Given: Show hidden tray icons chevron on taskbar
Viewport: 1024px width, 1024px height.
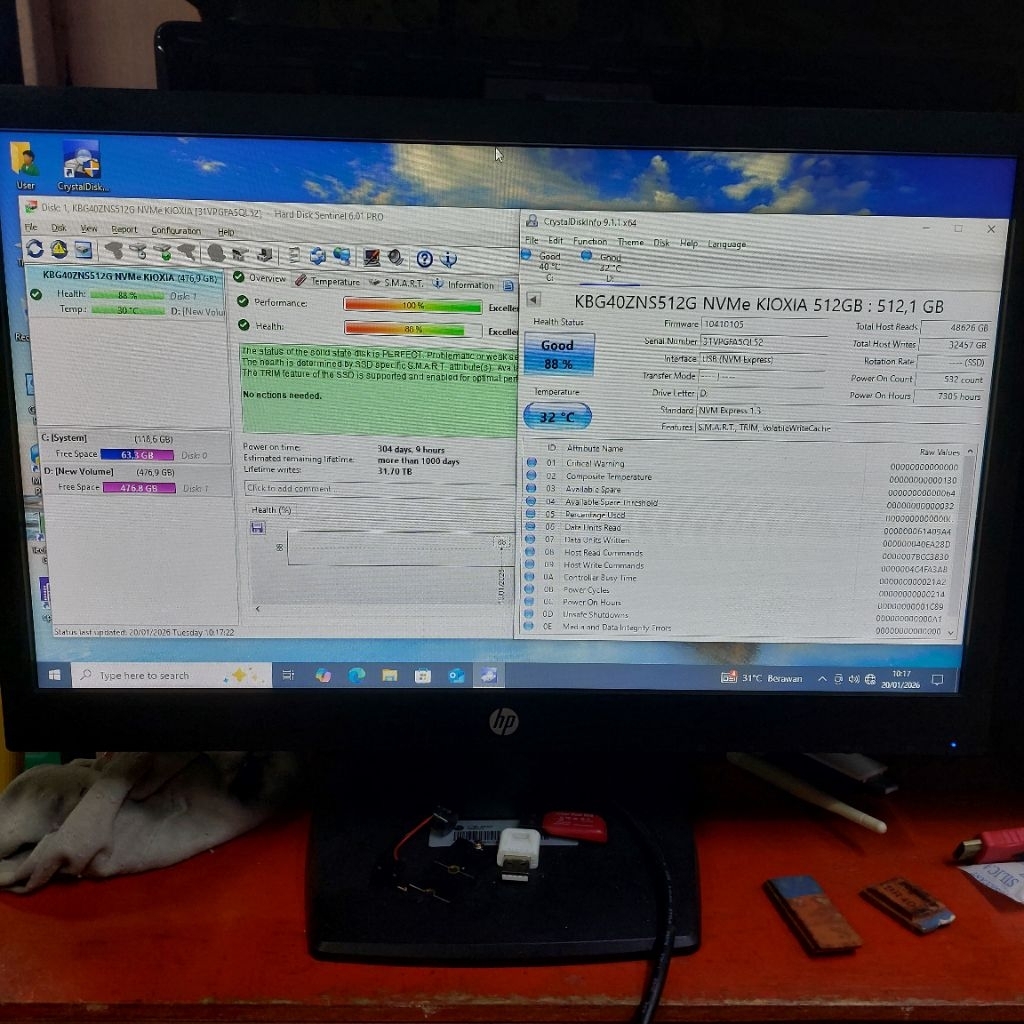Looking at the screenshot, I should [x=822, y=679].
